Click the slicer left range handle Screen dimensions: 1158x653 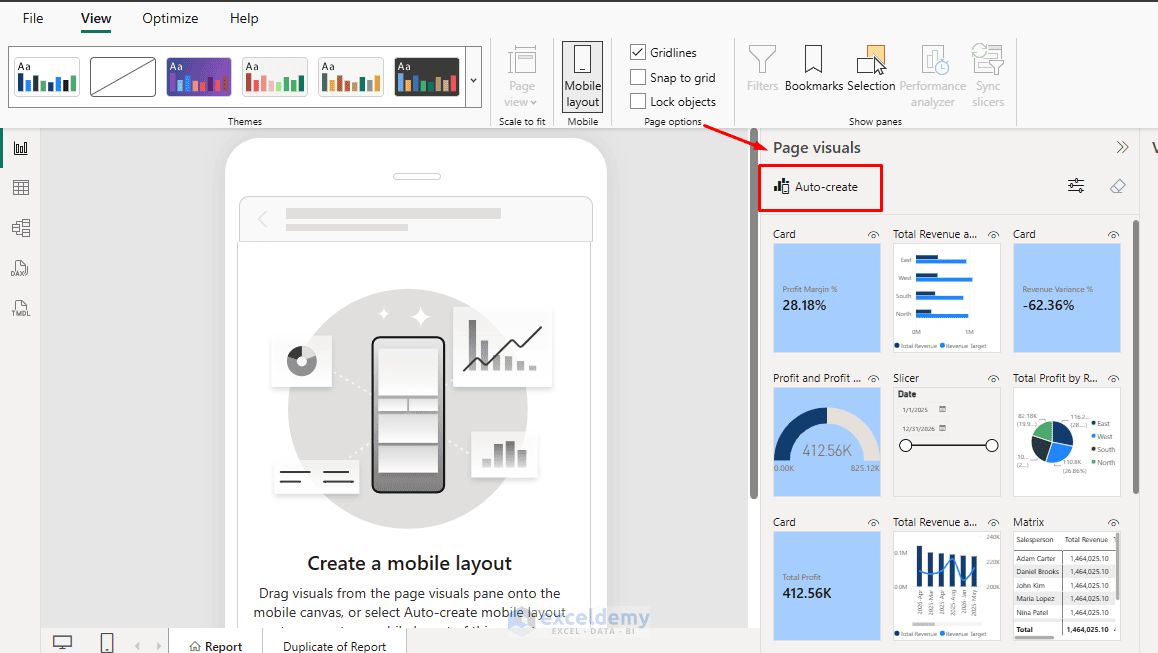[x=905, y=445]
